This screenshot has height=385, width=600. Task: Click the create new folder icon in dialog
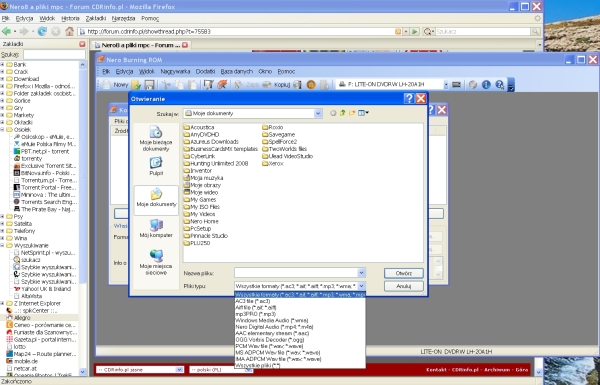click(352, 113)
